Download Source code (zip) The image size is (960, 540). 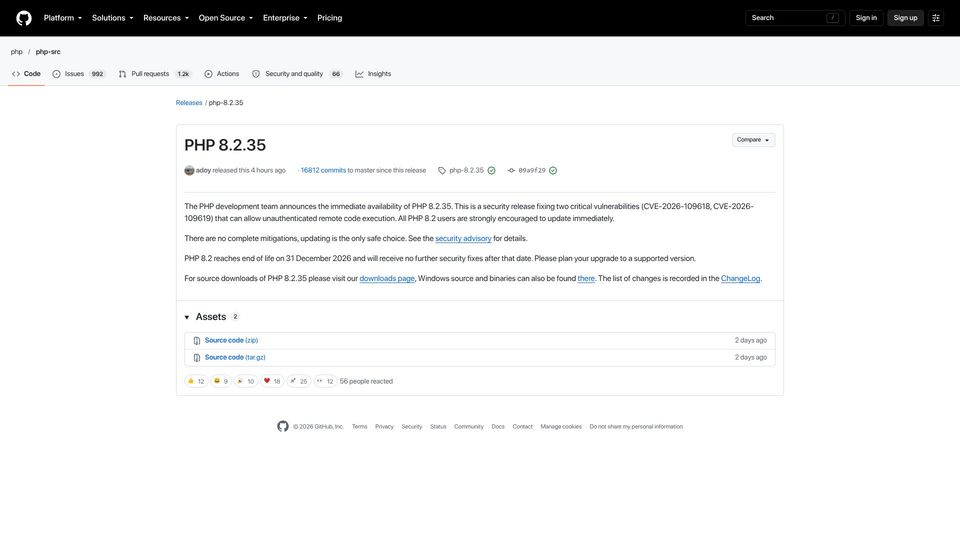pyautogui.click(x=231, y=340)
